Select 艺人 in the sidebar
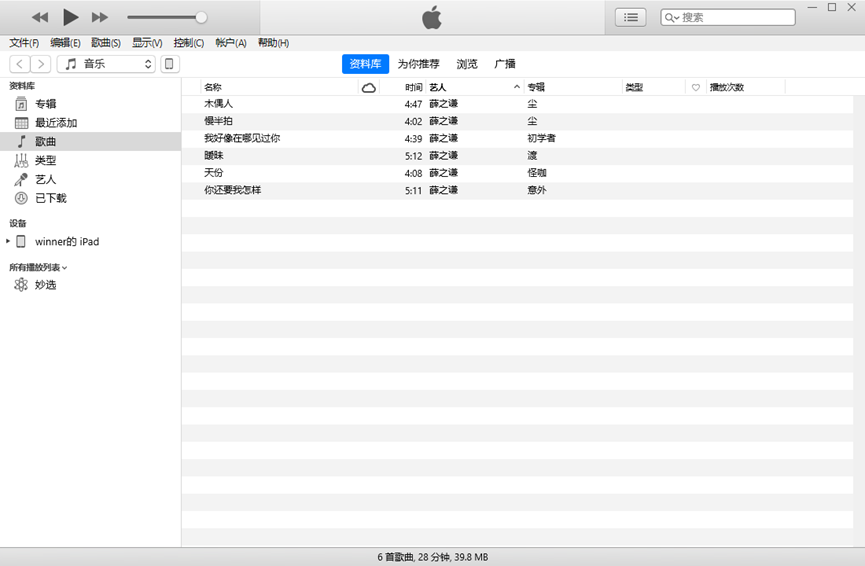The width and height of the screenshot is (865, 566). (x=90, y=179)
